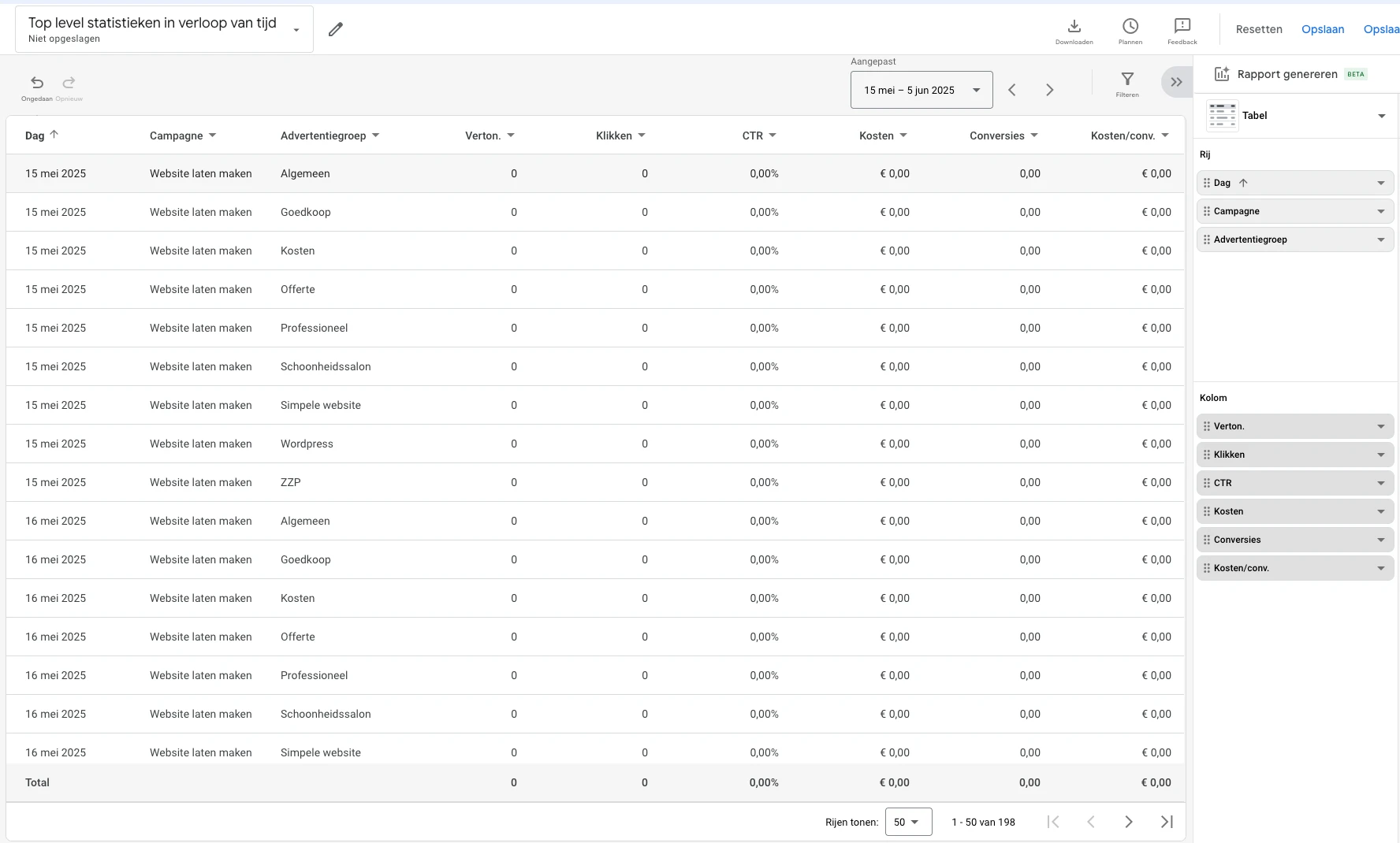Open the CTR column header menu

coord(773,136)
